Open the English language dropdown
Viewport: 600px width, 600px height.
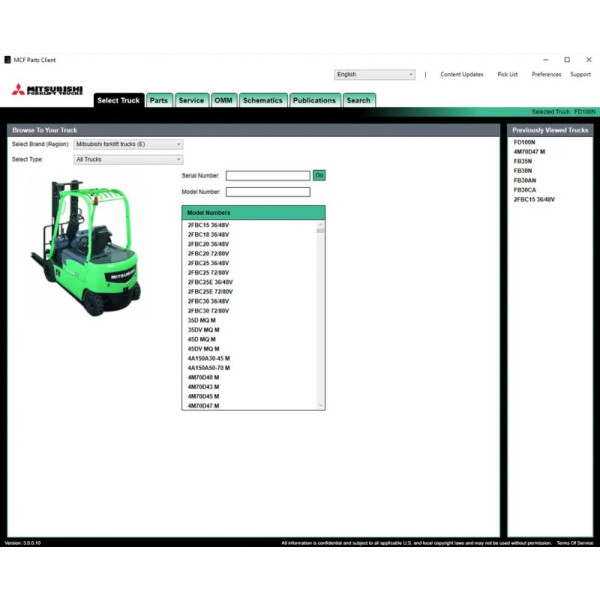click(374, 74)
